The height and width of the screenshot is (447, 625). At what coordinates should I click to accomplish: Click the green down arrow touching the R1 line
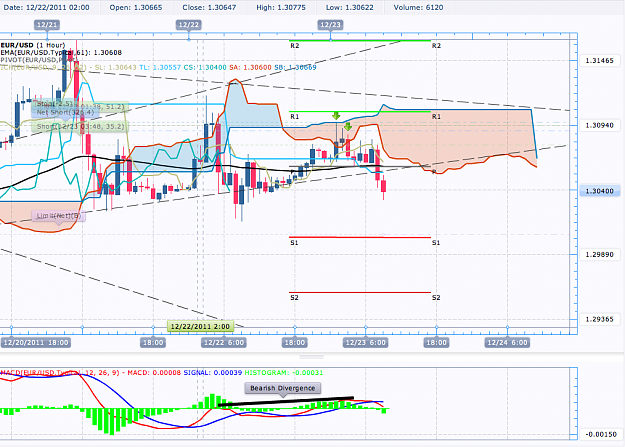336,116
